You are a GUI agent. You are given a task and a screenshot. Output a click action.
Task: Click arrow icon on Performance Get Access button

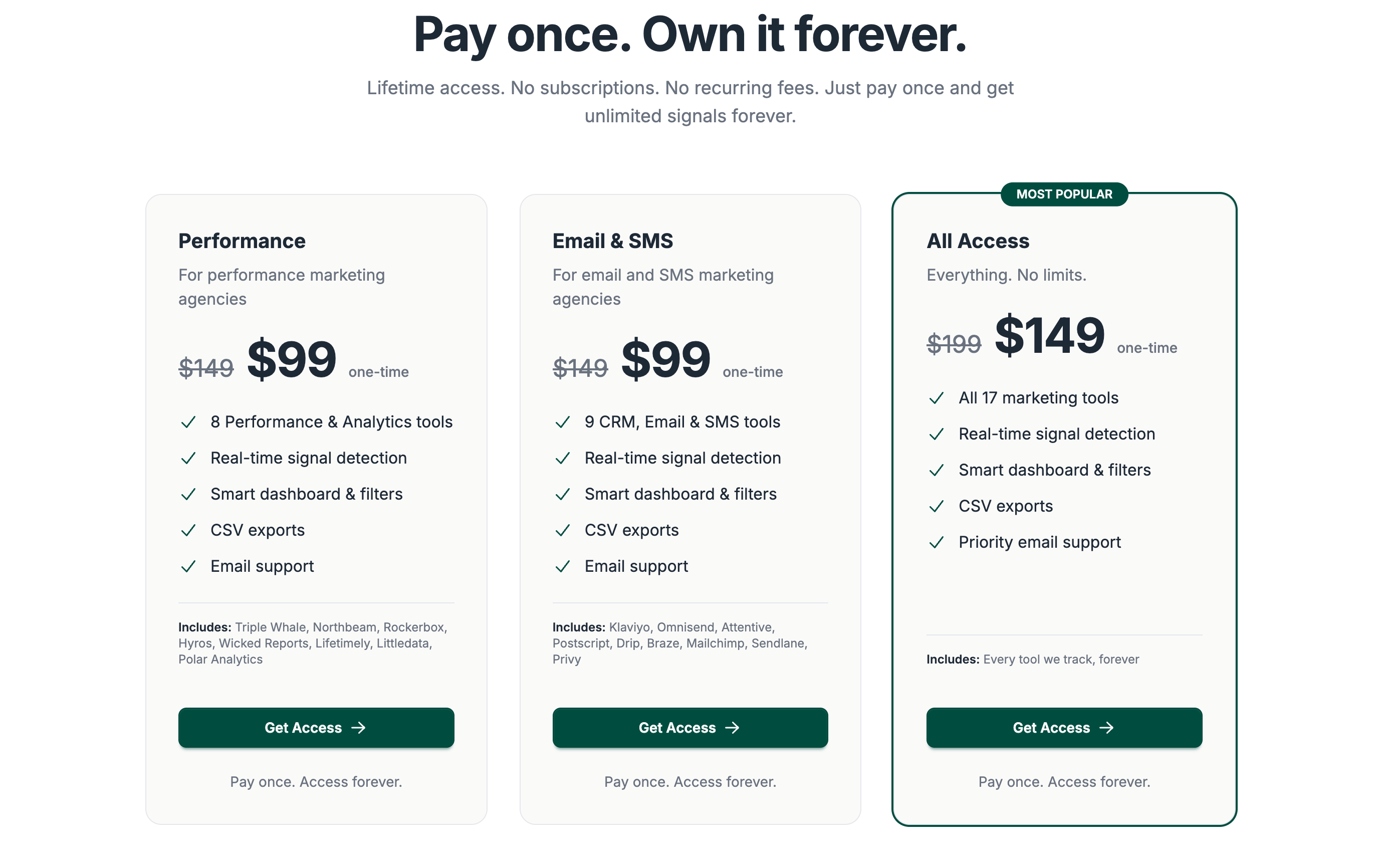coord(359,727)
